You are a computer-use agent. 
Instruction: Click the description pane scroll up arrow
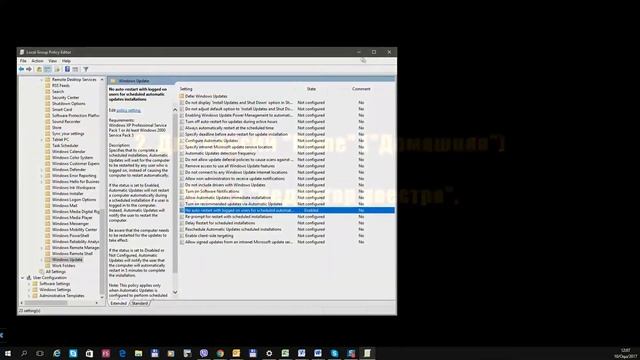tap(175, 110)
